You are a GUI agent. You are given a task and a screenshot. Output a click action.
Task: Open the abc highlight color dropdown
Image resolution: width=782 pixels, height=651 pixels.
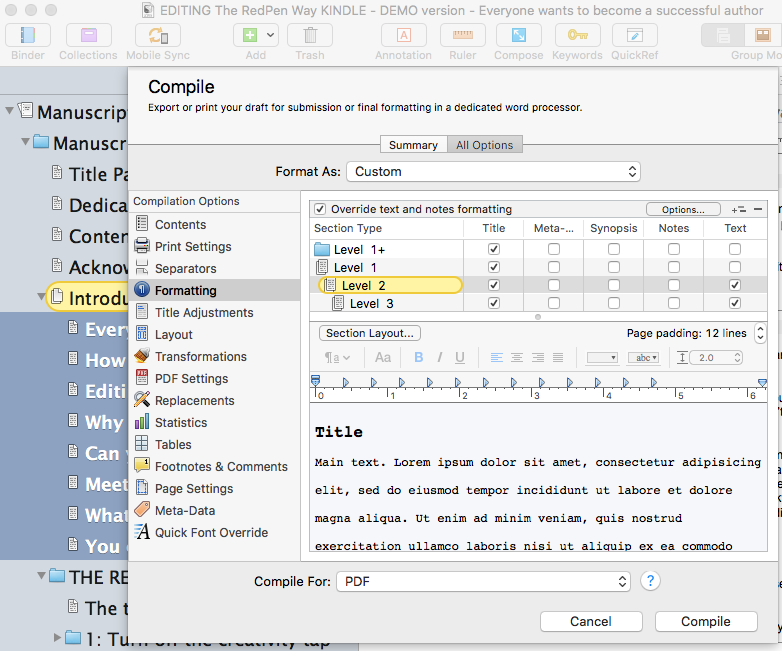[x=644, y=358]
